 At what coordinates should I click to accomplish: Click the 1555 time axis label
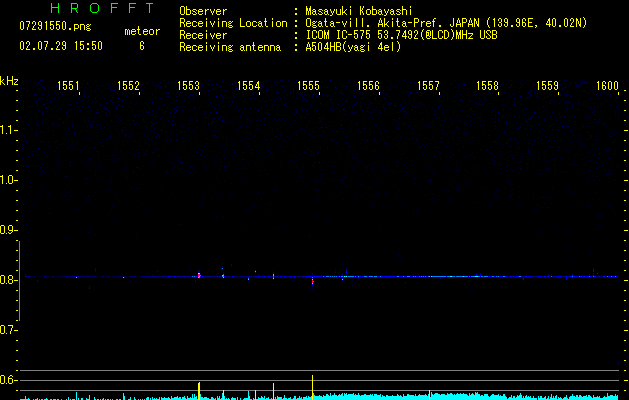[308, 86]
